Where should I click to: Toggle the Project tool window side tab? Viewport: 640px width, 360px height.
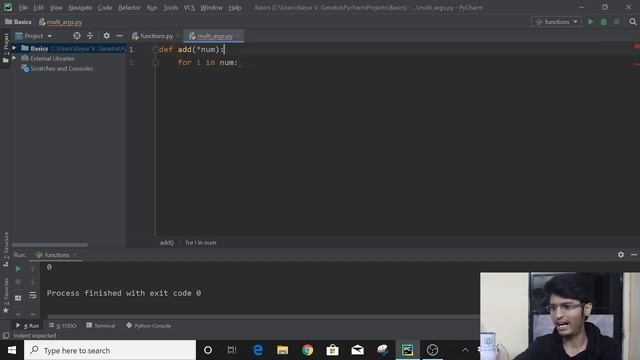coord(6,48)
